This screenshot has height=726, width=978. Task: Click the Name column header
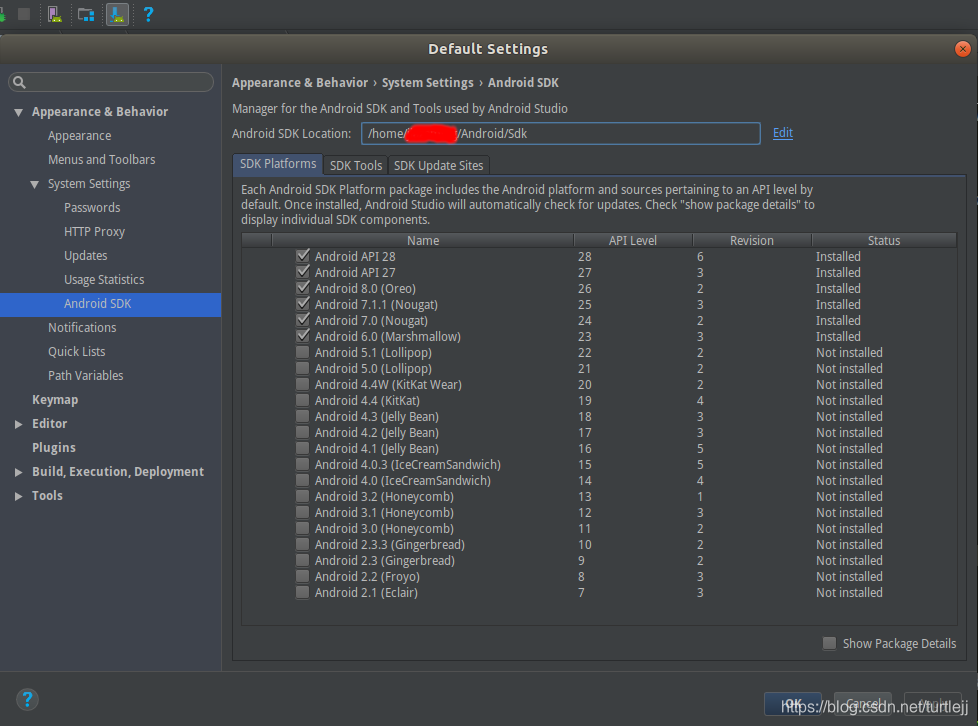click(423, 240)
